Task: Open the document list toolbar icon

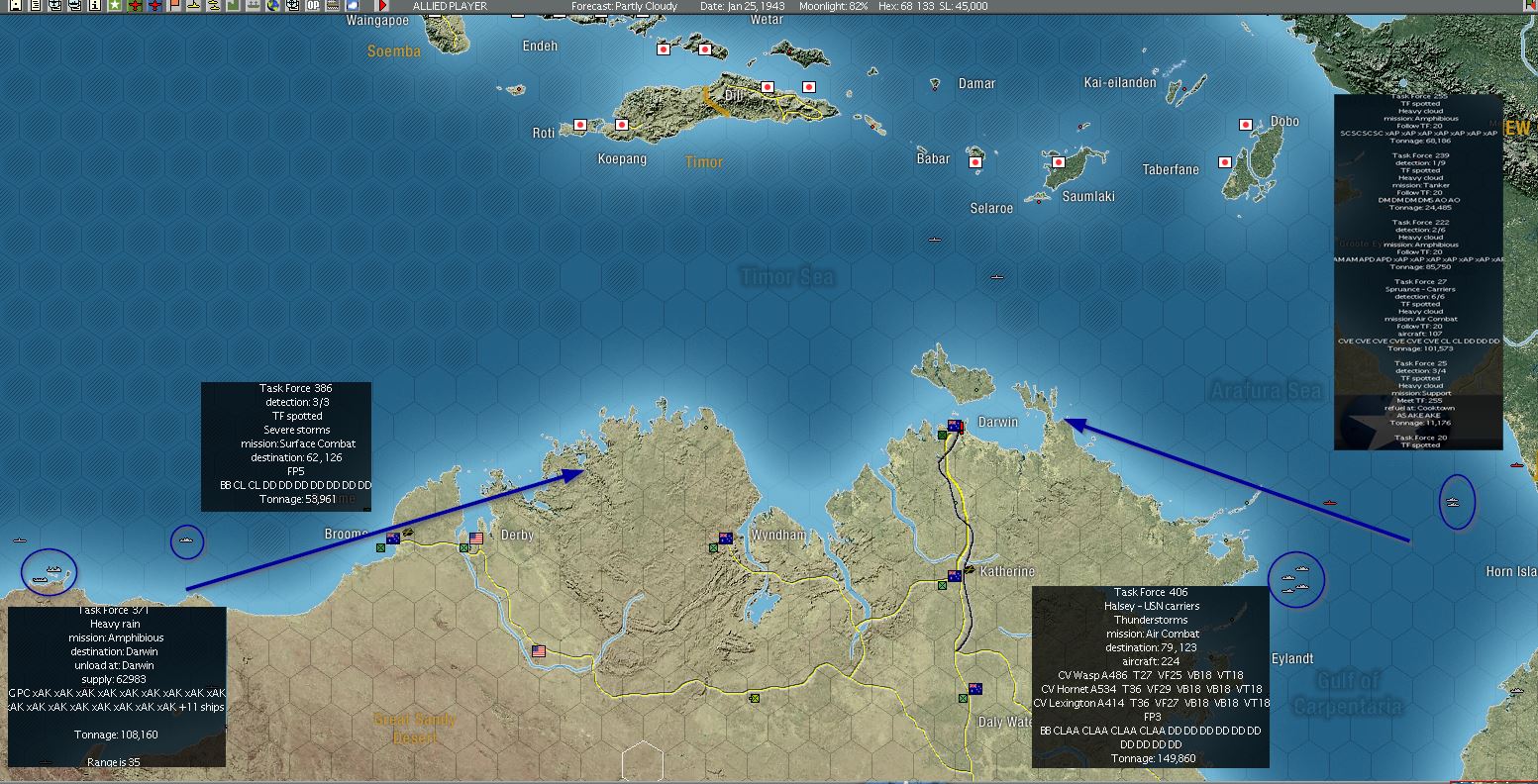Action: click(35, 6)
